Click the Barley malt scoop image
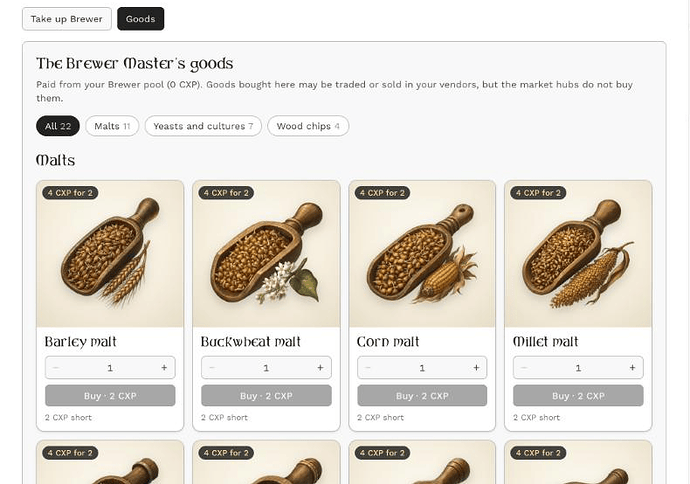690x484 pixels. [x=110, y=254]
